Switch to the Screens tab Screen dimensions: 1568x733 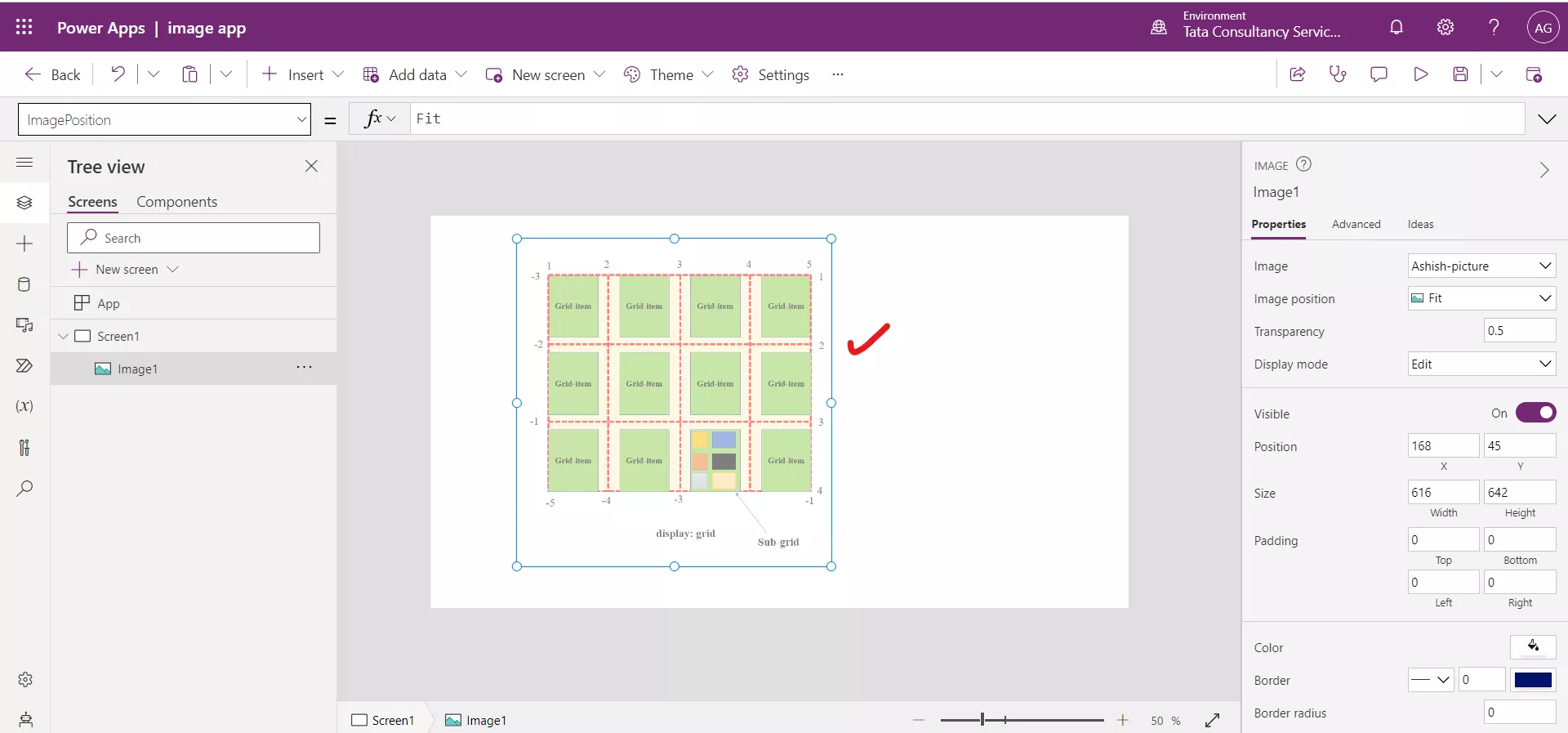(92, 202)
